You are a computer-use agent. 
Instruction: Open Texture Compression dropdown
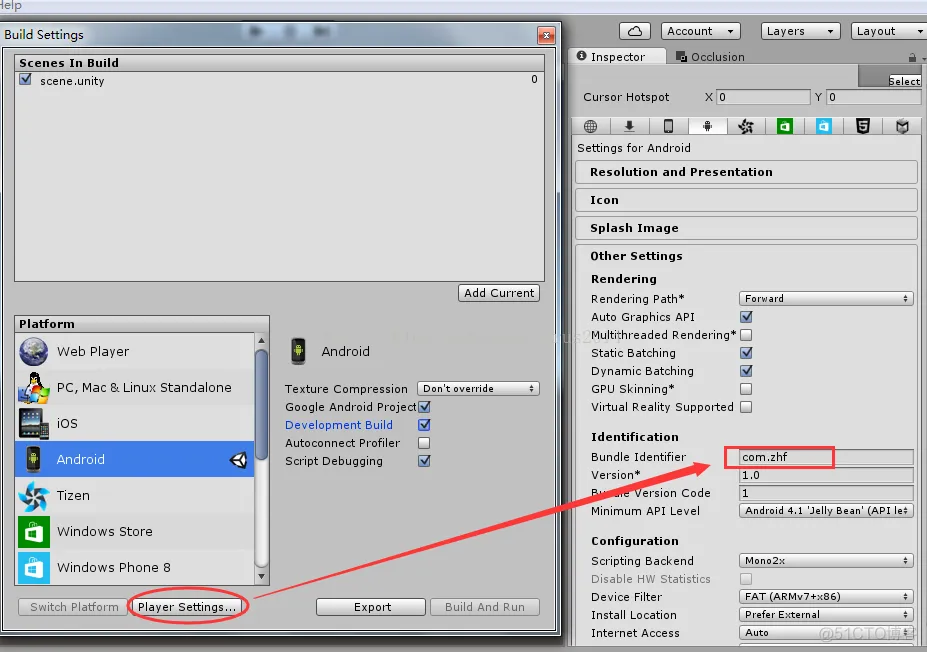click(x=478, y=388)
